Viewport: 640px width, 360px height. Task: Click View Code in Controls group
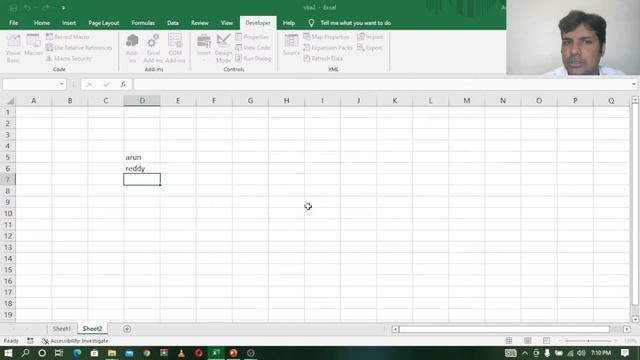pos(253,48)
